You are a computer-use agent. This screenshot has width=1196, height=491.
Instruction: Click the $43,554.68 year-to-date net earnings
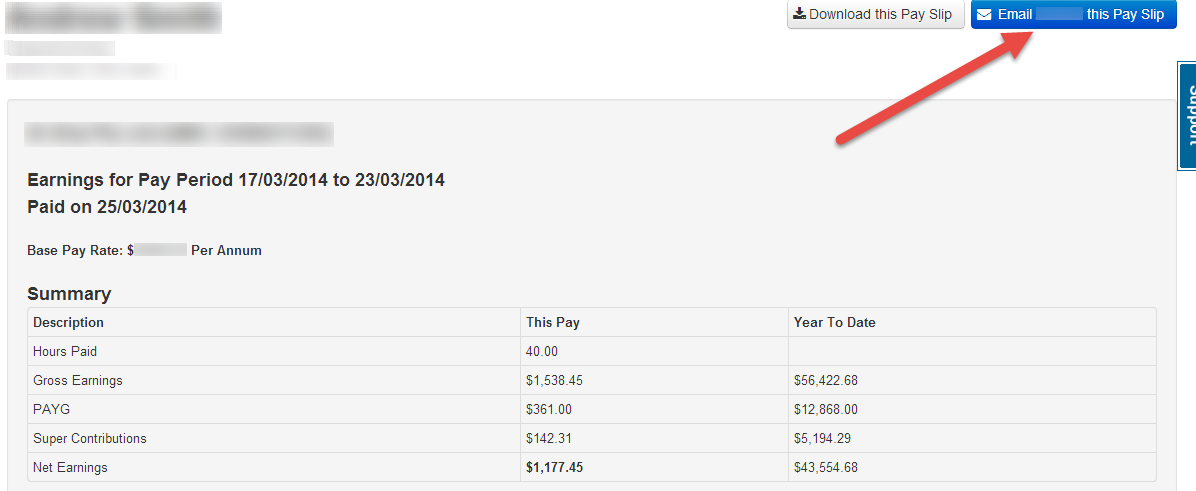[x=826, y=467]
